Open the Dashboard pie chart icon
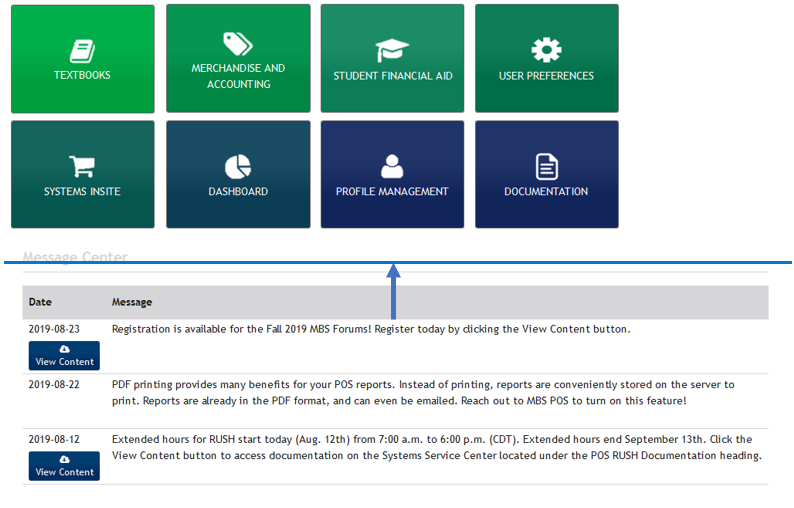Screen dimensions: 794x508 click(238, 166)
